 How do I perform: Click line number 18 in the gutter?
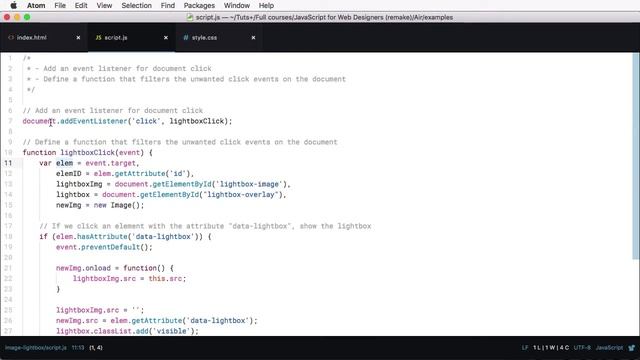tap(8, 237)
